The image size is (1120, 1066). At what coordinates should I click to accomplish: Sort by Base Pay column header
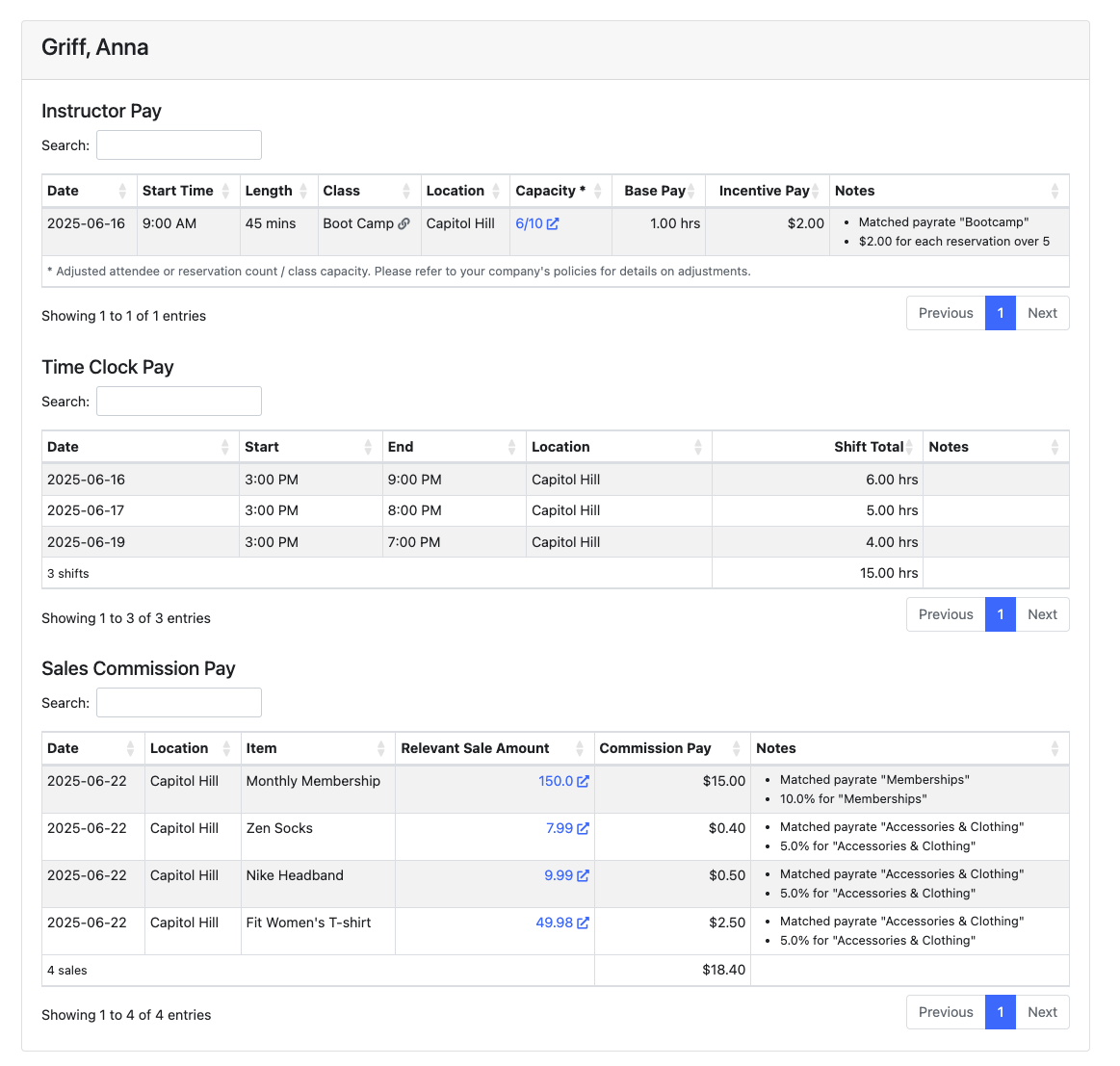659,191
